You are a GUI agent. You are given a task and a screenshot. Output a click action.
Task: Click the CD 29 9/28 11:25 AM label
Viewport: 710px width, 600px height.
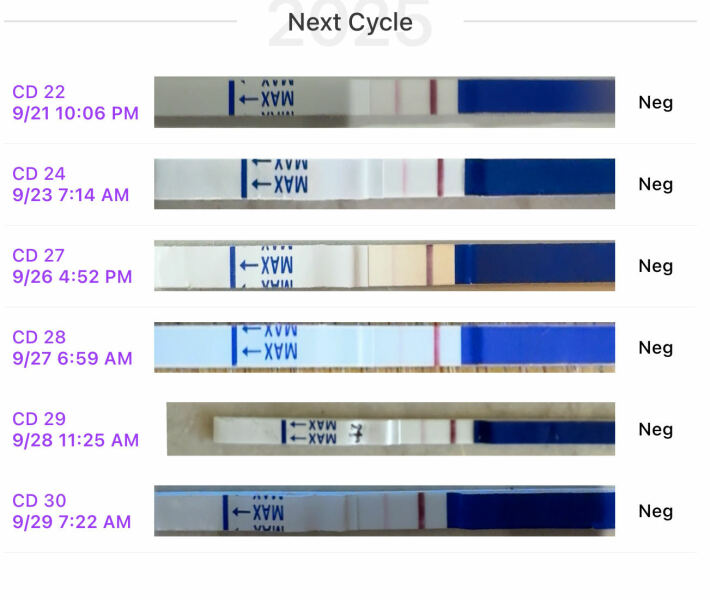pyautogui.click(x=75, y=430)
